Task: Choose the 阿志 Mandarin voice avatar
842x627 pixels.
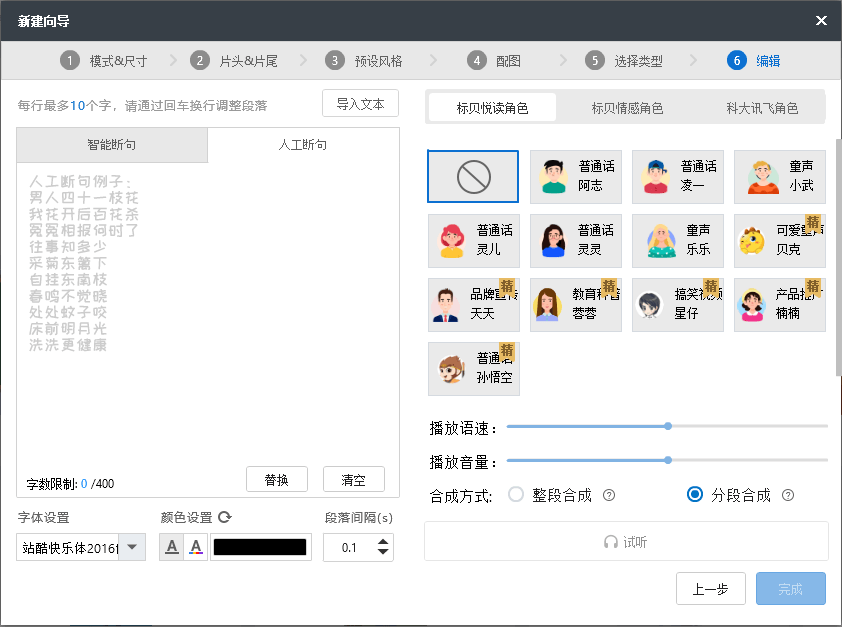Action: click(576, 177)
